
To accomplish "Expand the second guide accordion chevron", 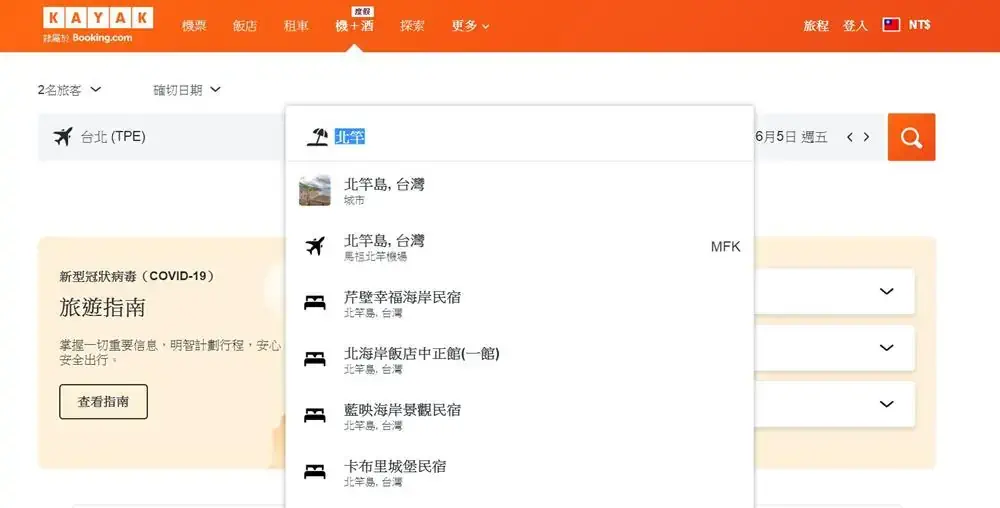I will (x=886, y=347).
